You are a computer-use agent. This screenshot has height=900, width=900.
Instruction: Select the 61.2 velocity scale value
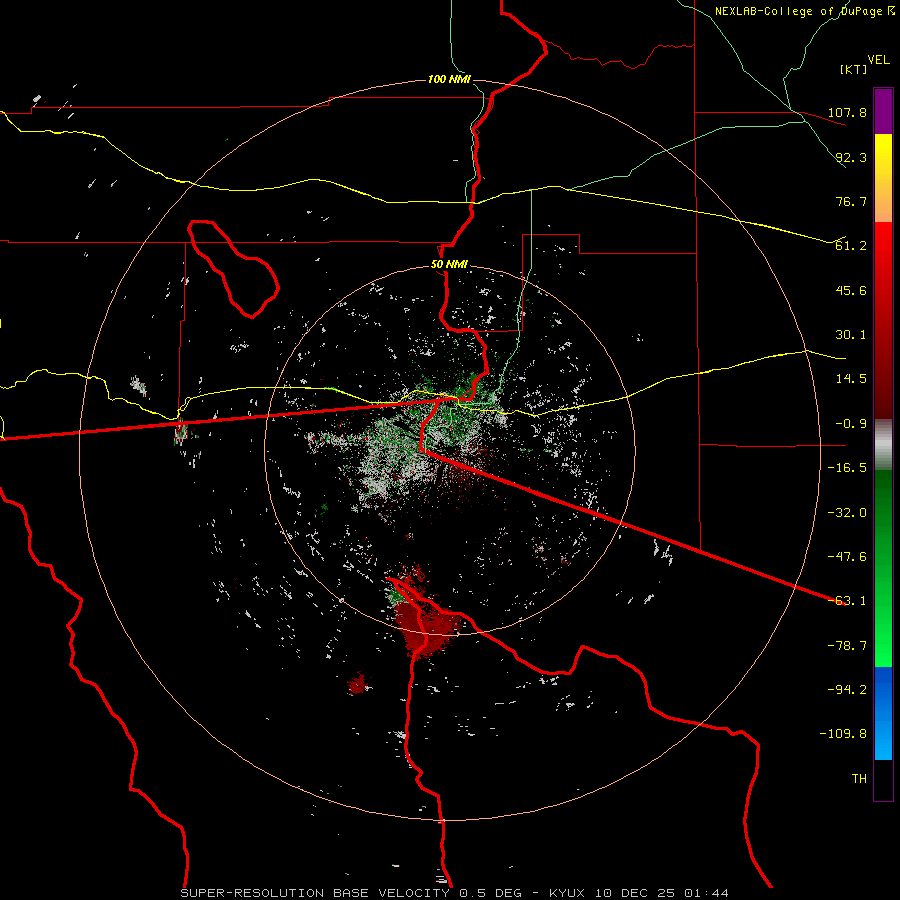(851, 246)
